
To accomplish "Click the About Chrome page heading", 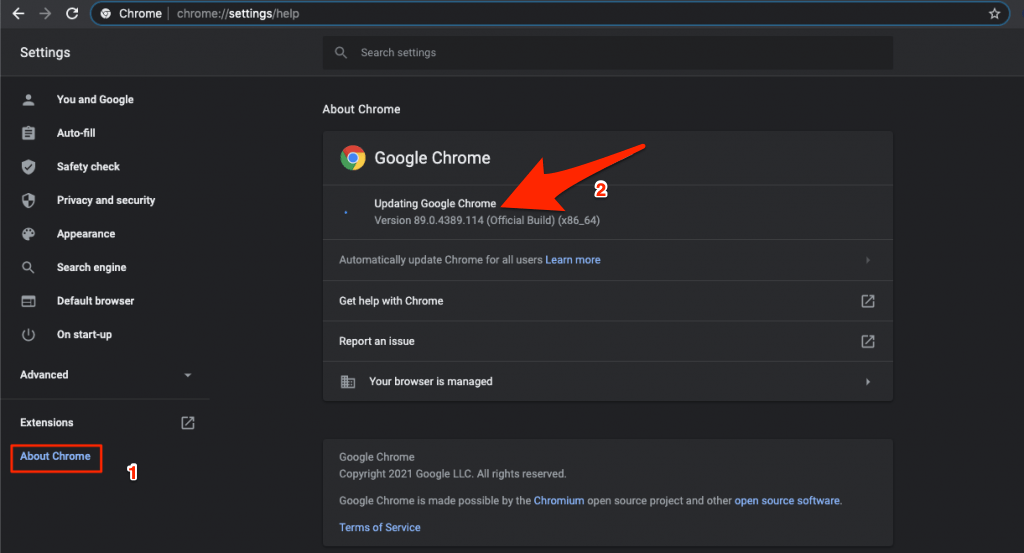I will point(361,109).
